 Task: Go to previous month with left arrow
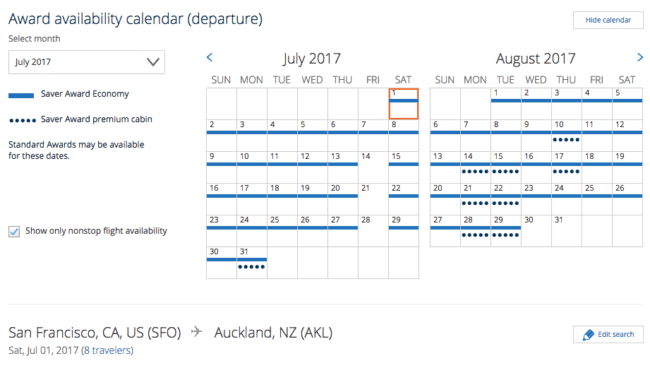tap(210, 57)
